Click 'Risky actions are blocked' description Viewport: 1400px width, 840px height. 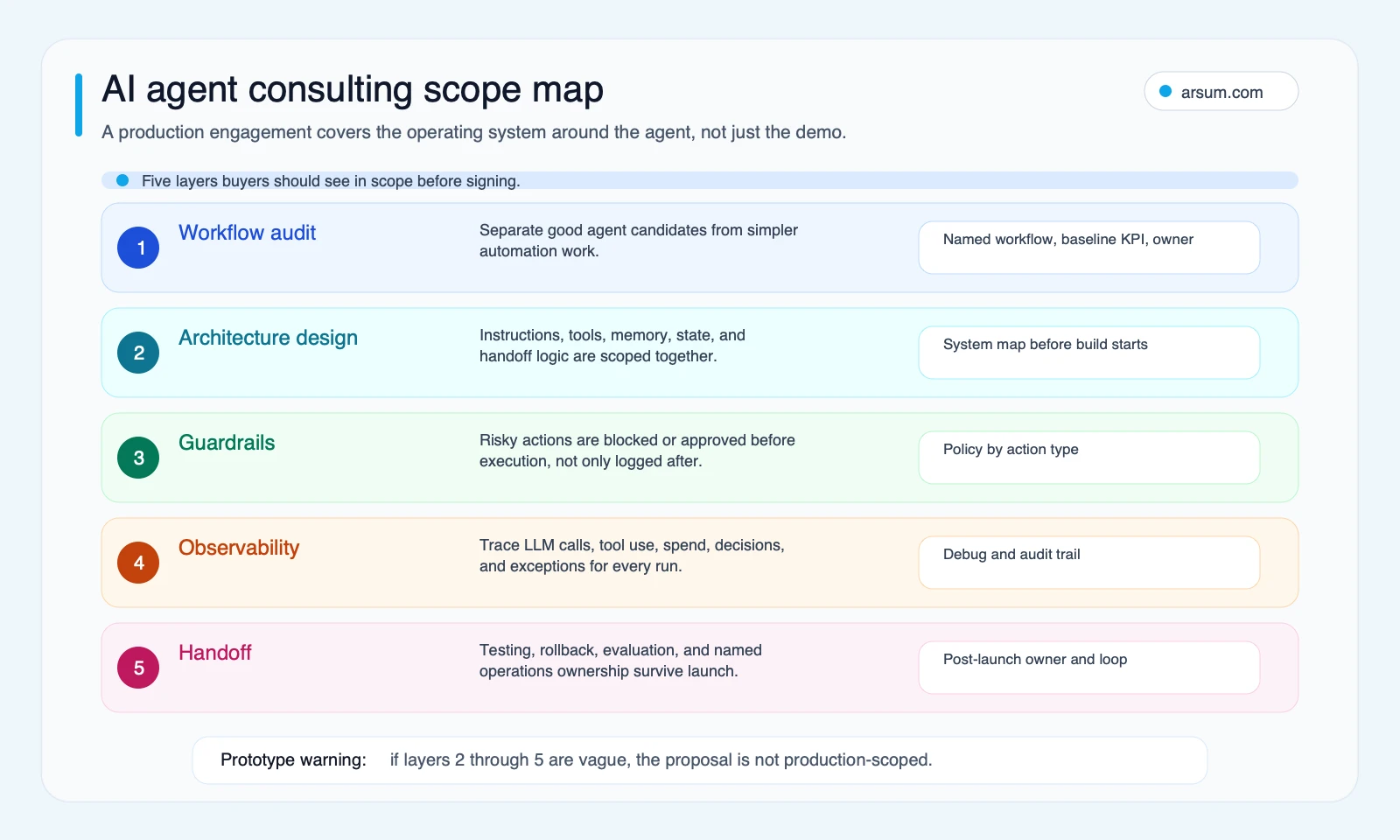point(637,451)
